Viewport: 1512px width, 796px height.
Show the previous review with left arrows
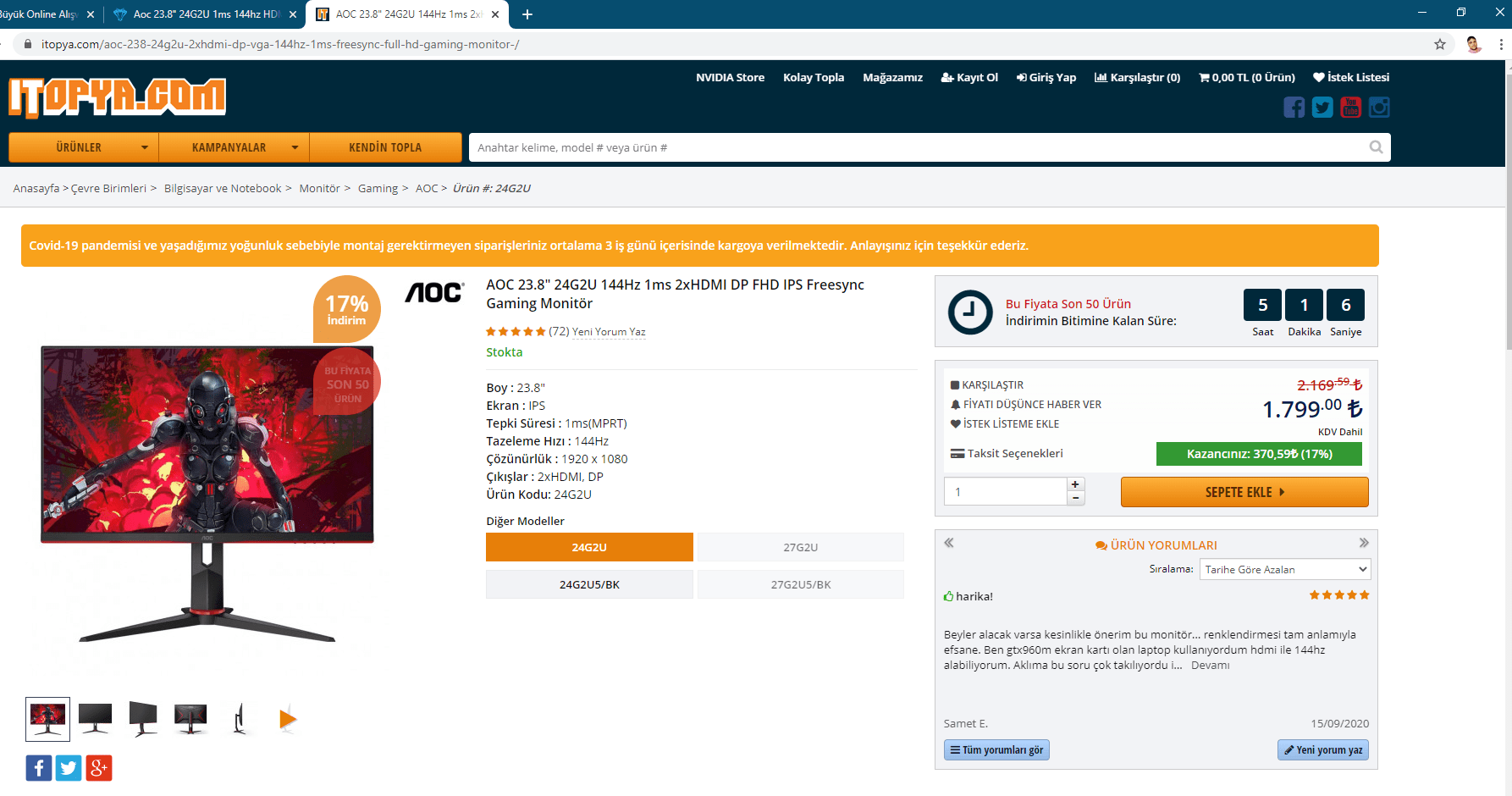949,543
